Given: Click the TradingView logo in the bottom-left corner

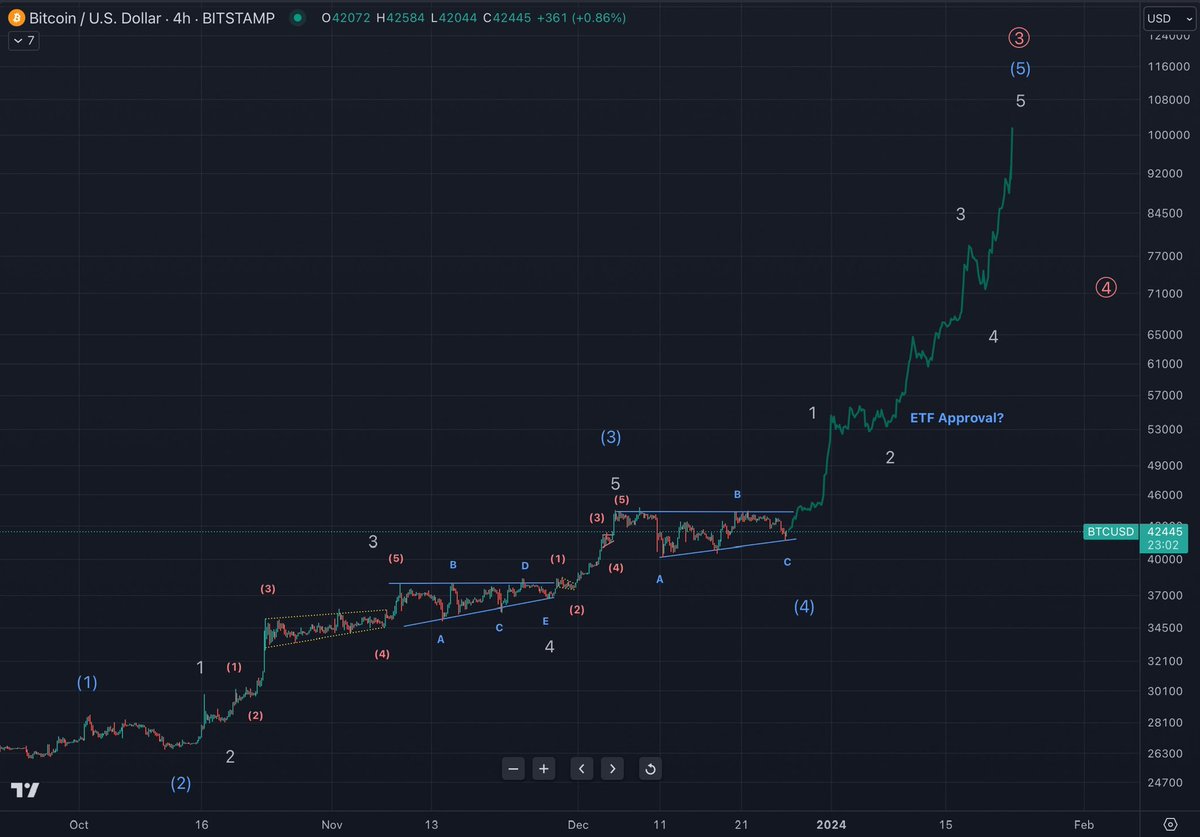Looking at the screenshot, I should pyautogui.click(x=24, y=790).
